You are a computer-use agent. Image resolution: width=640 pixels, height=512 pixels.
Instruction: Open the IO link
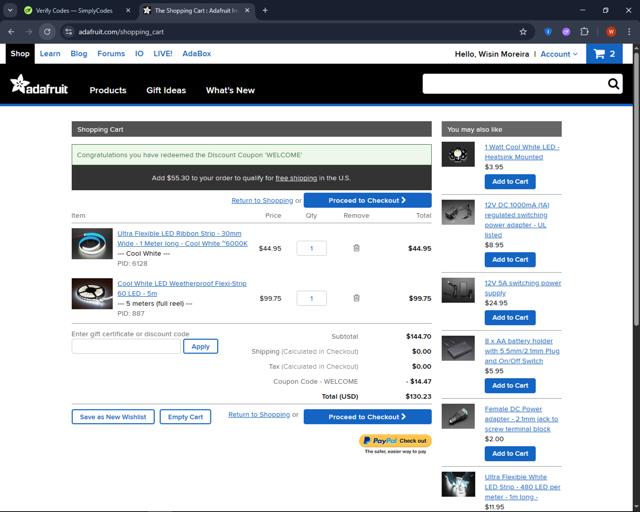coord(139,53)
